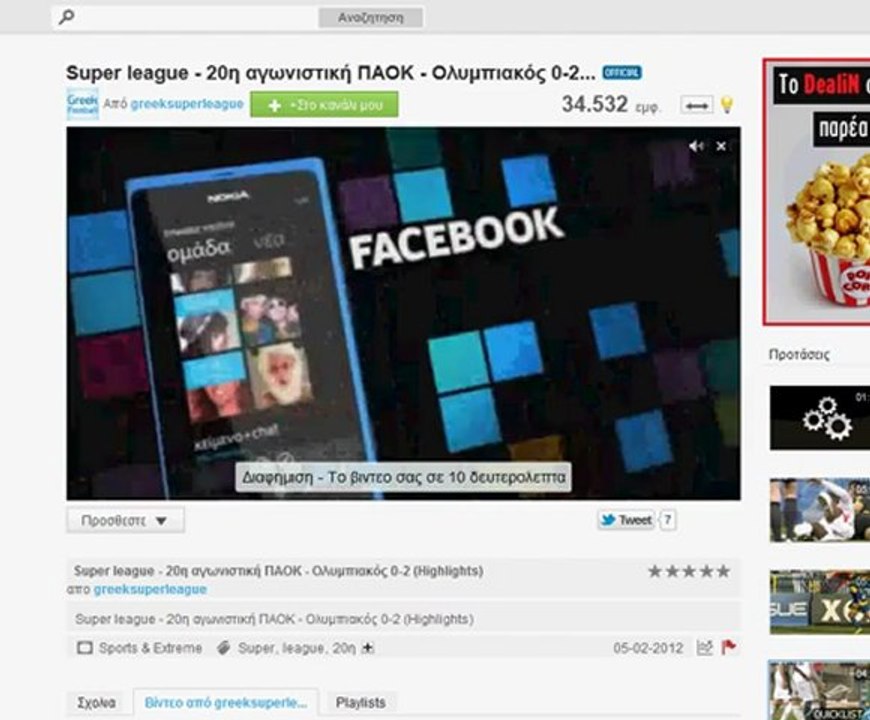Click the tweet count bubble showing 7

pos(668,520)
